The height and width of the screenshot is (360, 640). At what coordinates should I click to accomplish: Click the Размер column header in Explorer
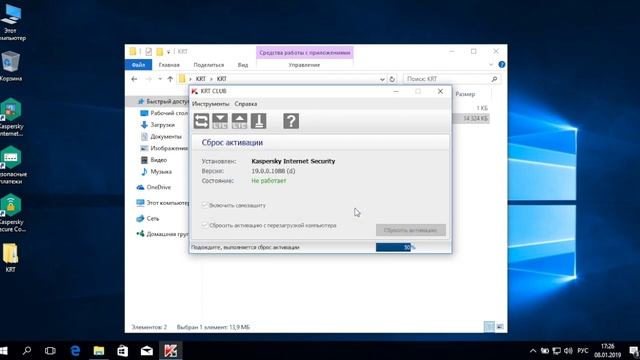(x=465, y=94)
